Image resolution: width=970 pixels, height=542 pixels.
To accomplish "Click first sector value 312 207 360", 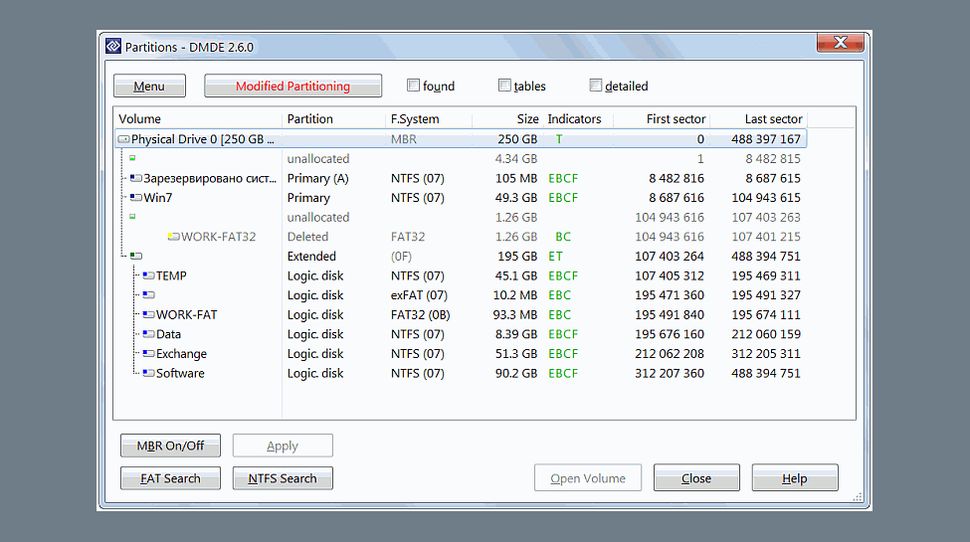I will tap(669, 373).
